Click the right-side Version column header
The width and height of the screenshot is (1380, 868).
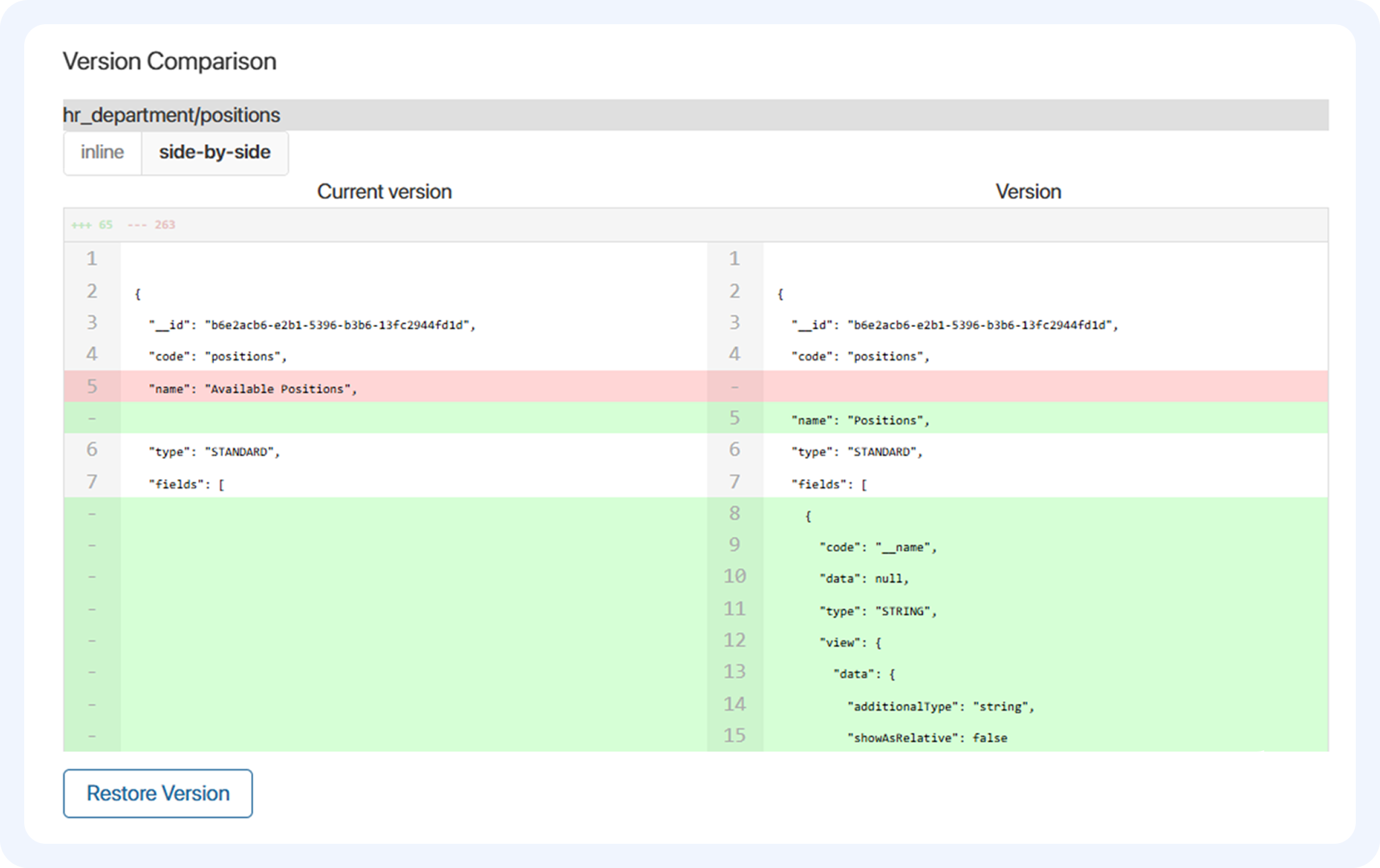pos(1028,192)
